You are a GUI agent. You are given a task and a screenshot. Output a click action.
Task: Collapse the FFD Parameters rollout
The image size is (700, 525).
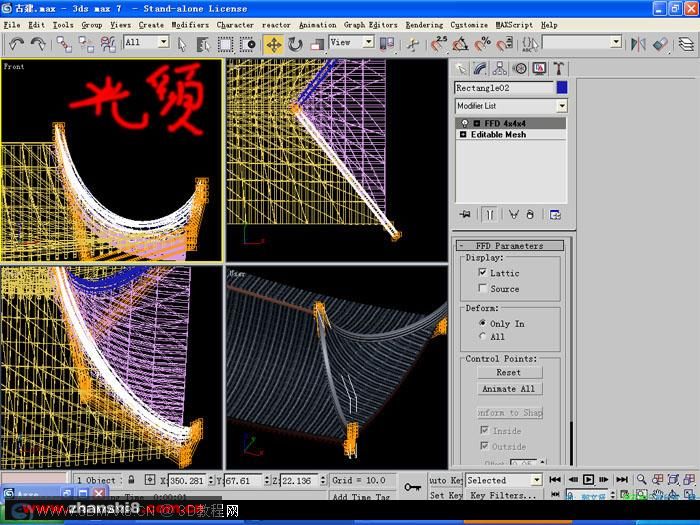click(x=509, y=246)
